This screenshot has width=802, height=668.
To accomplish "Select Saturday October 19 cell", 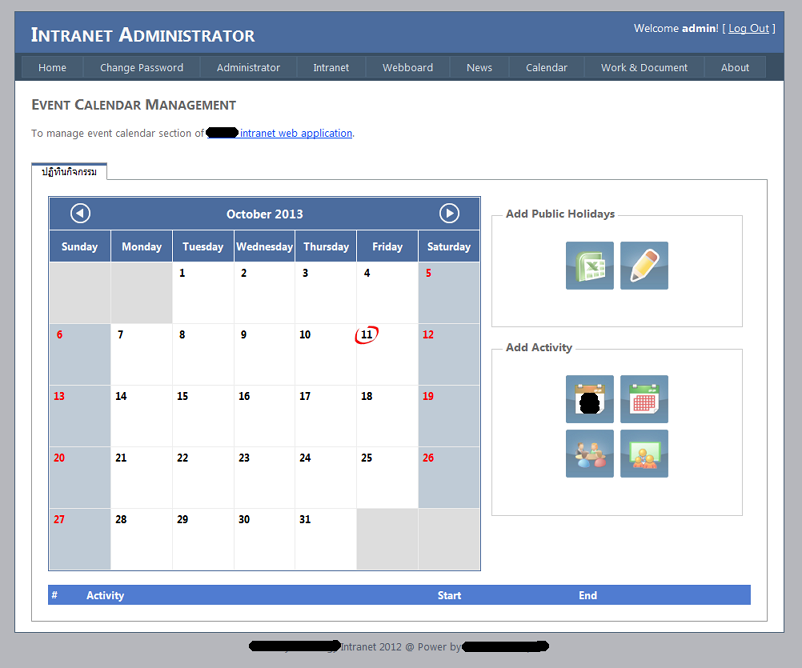I will coord(449,416).
